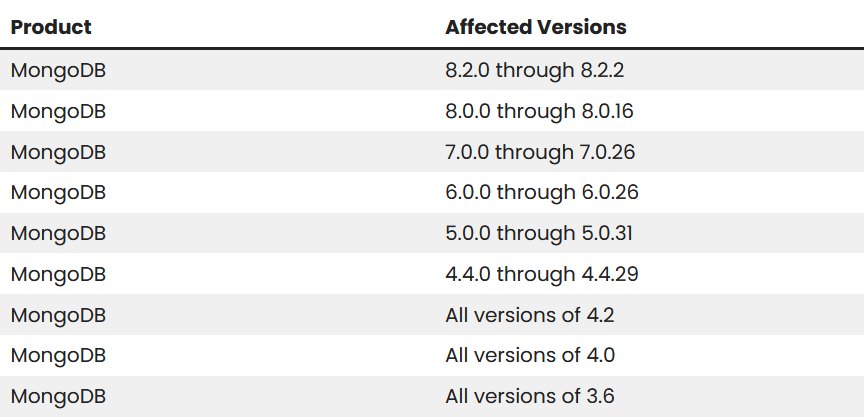Click the 6.0.0 through 6.0.26 cell

pyautogui.click(x=542, y=192)
